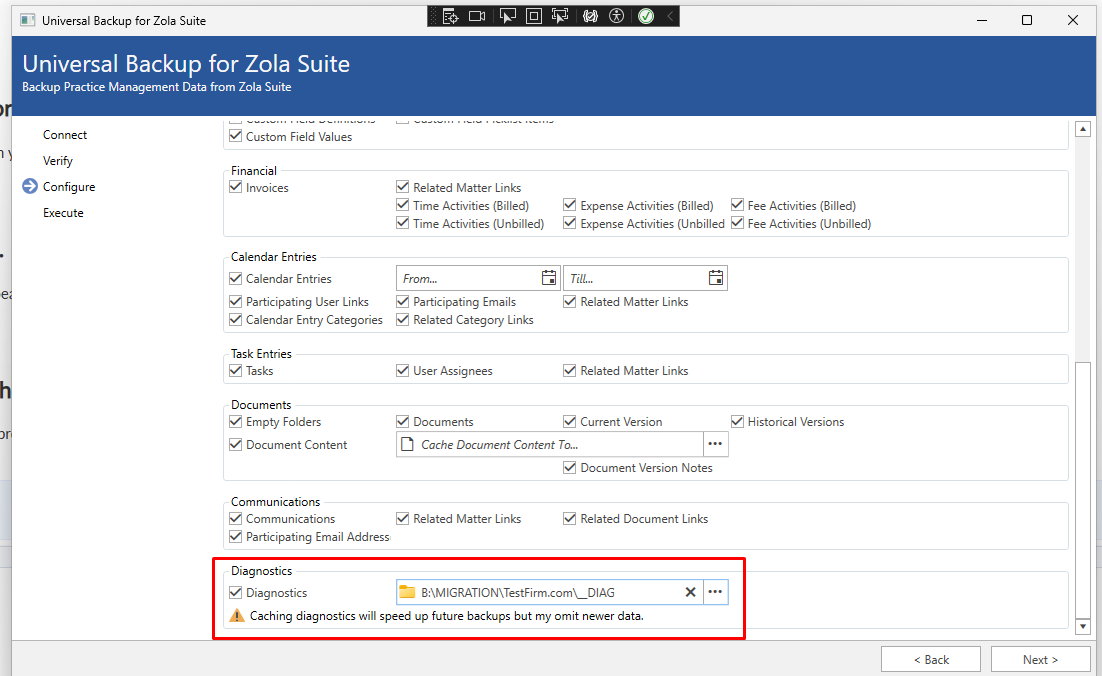Uncheck the Tasks checkbox

click(236, 370)
